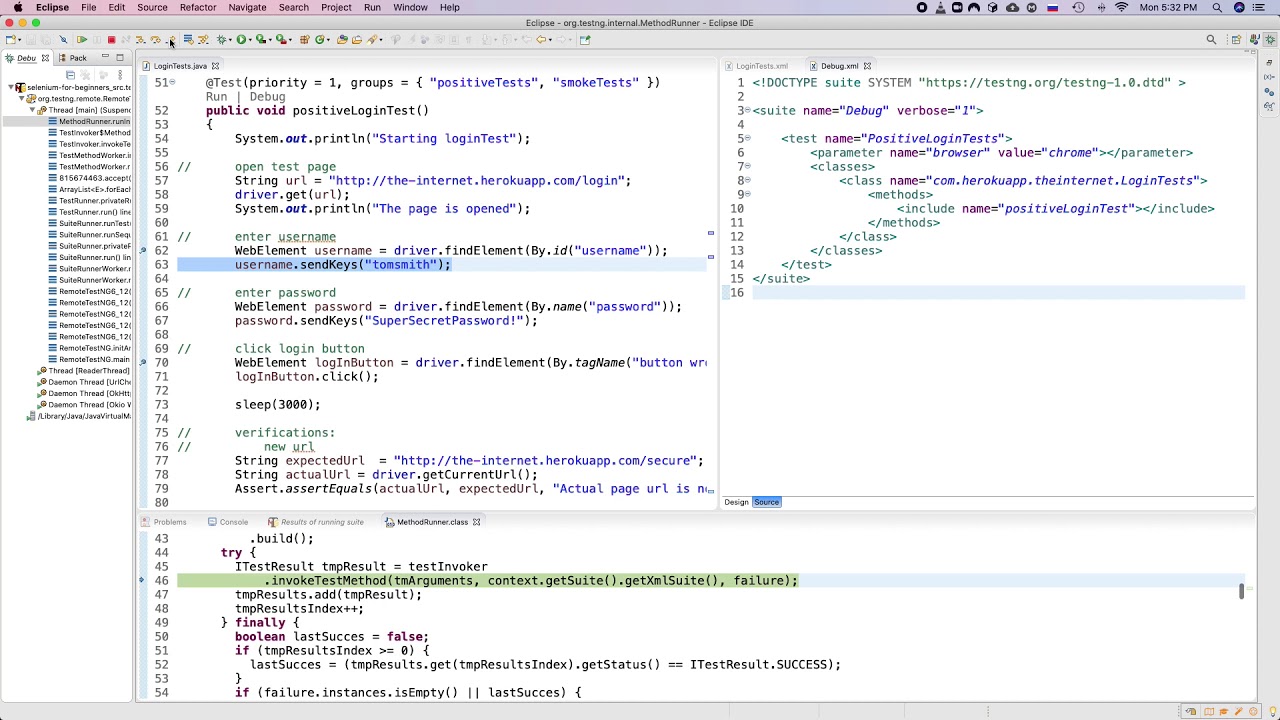Switch XML editor to Design tab
Screen dimensions: 1280x720
pyautogui.click(x=736, y=502)
